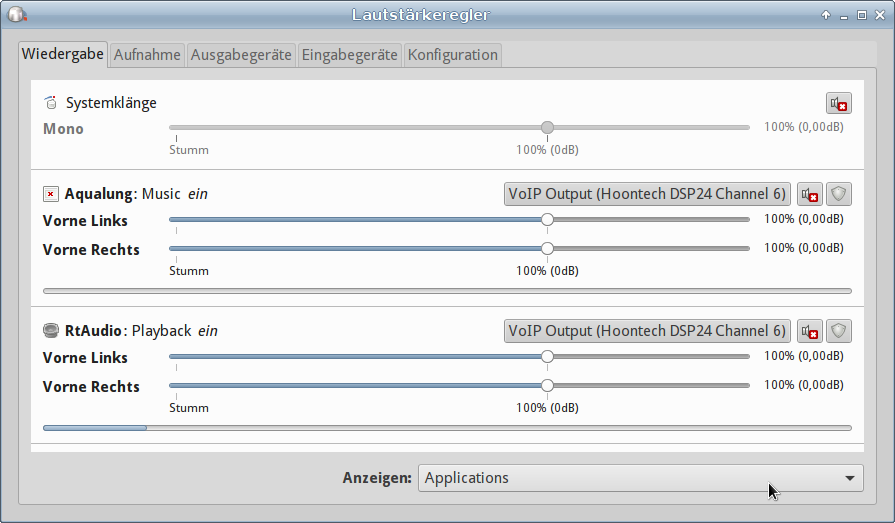Mute the Aqualung Music stream
The height and width of the screenshot is (523, 895).
click(810, 194)
